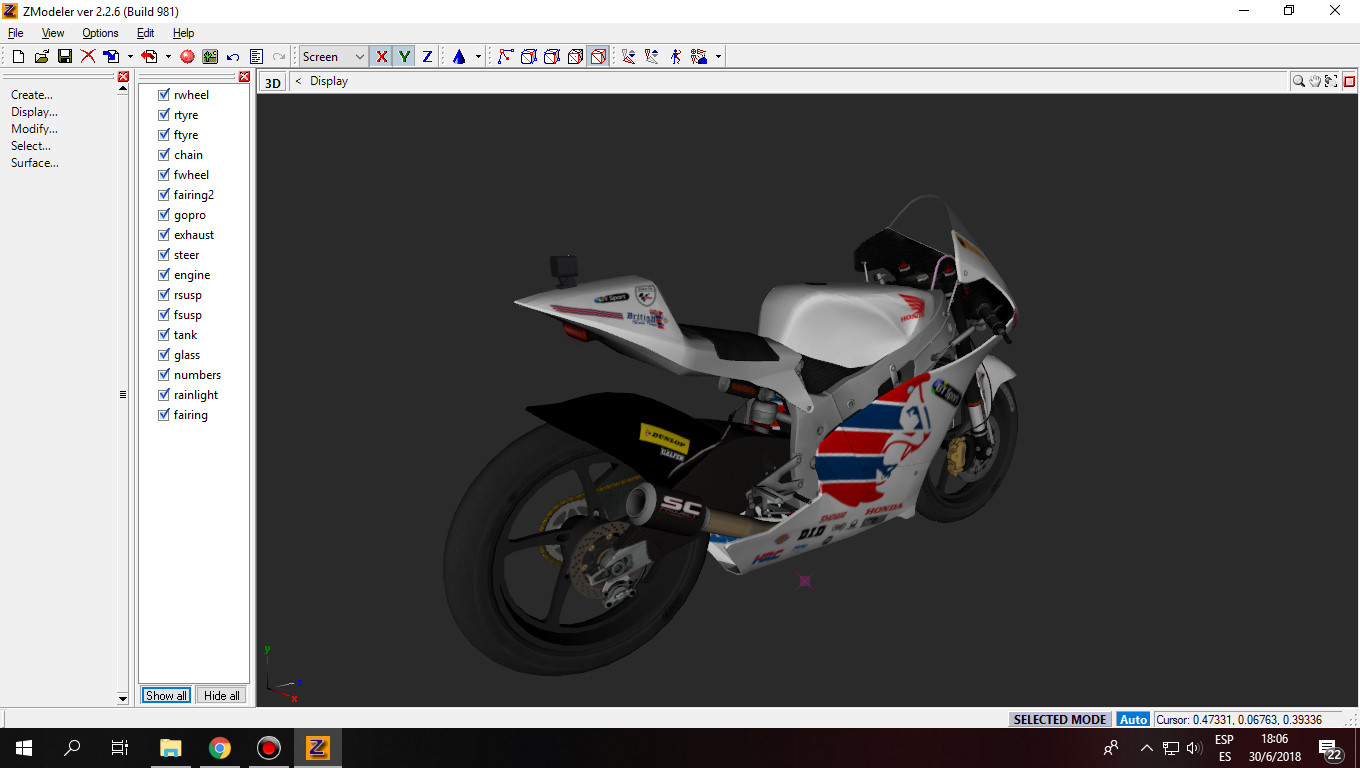Close the commands panel red X
The image size is (1360, 768).
point(123,77)
